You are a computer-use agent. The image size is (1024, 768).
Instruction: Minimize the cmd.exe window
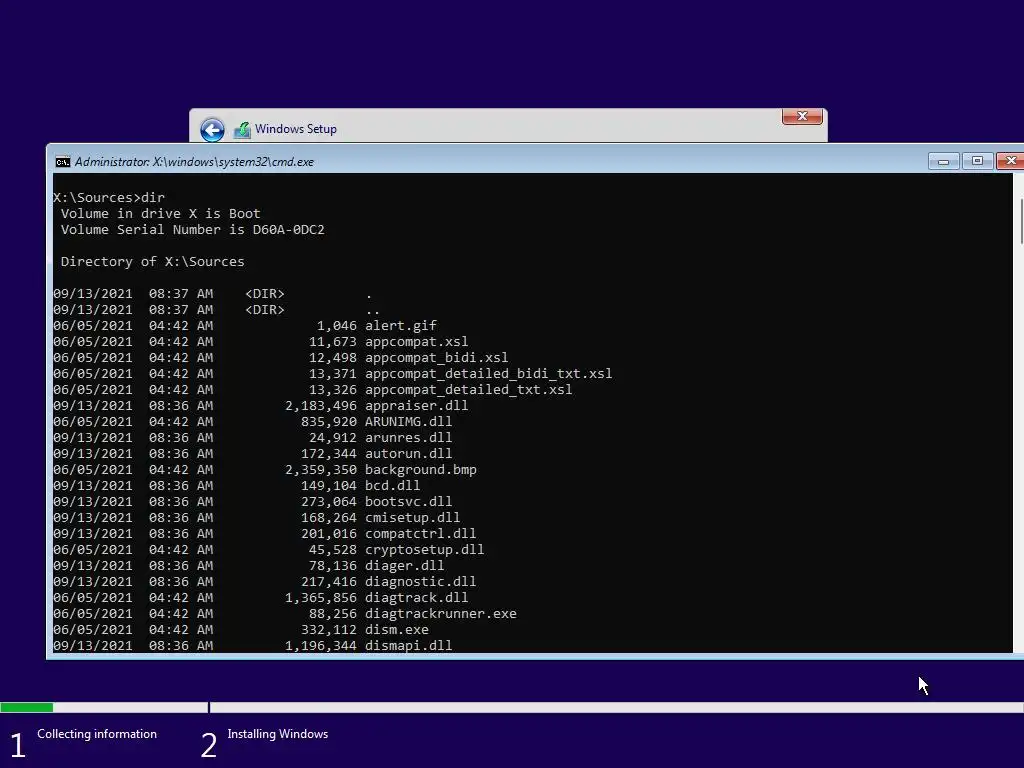pos(944,161)
